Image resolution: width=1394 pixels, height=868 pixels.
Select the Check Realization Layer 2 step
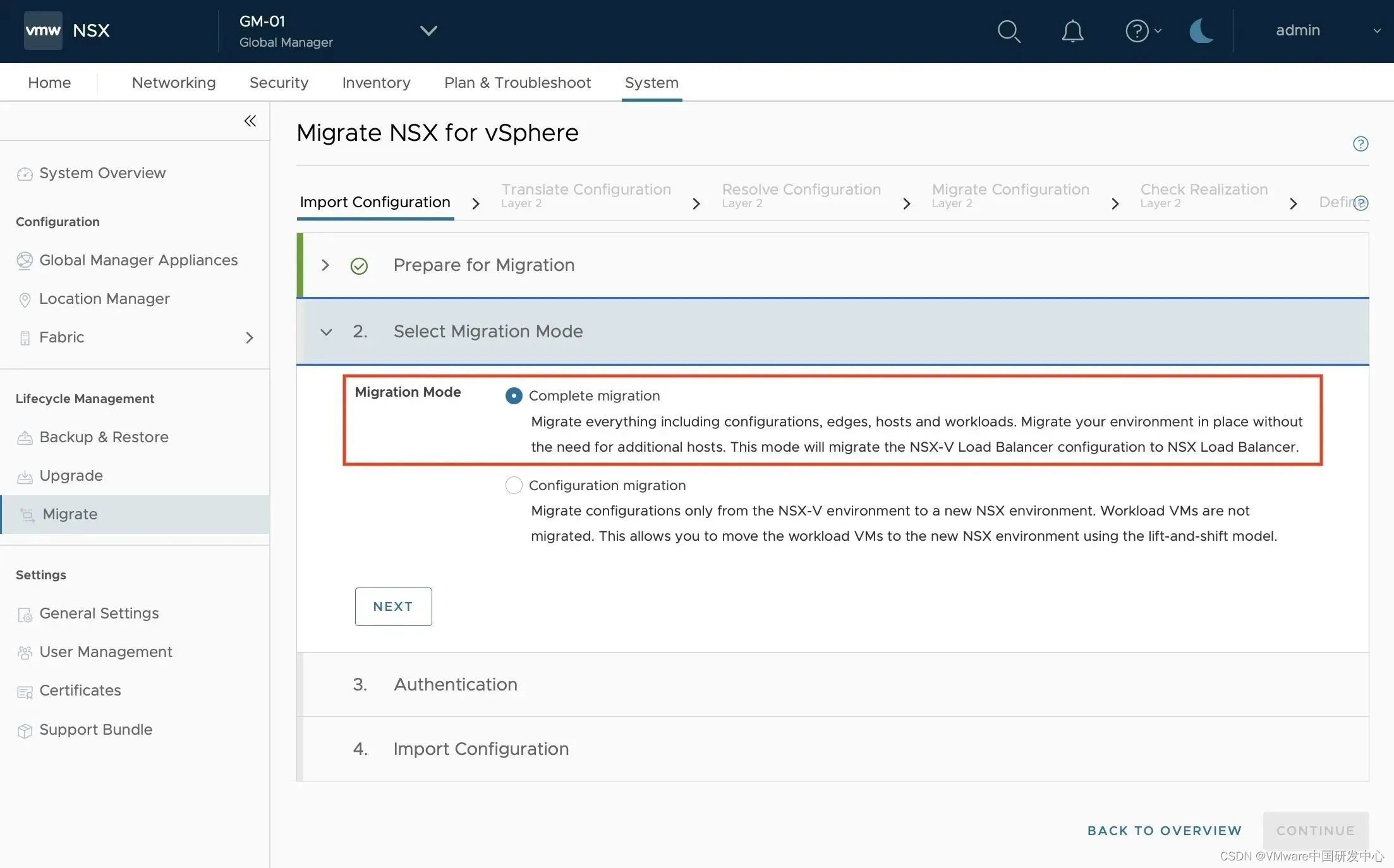pyautogui.click(x=1204, y=195)
